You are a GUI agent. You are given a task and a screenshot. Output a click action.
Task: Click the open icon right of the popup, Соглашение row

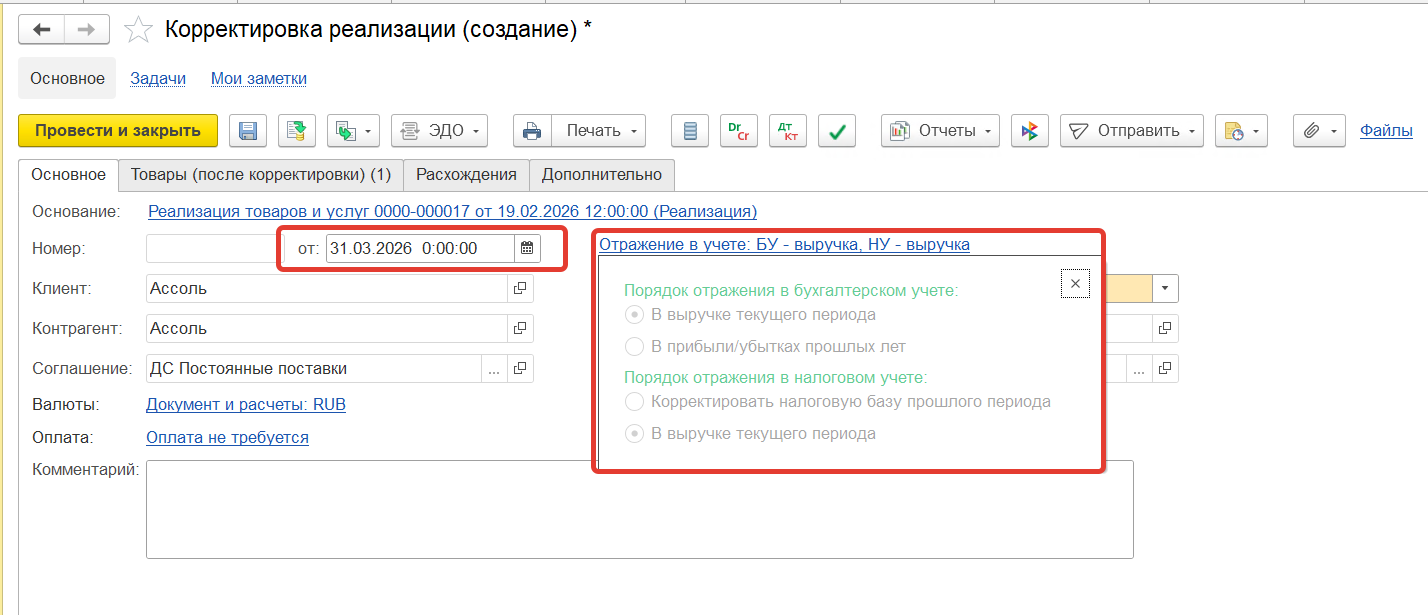1165,369
